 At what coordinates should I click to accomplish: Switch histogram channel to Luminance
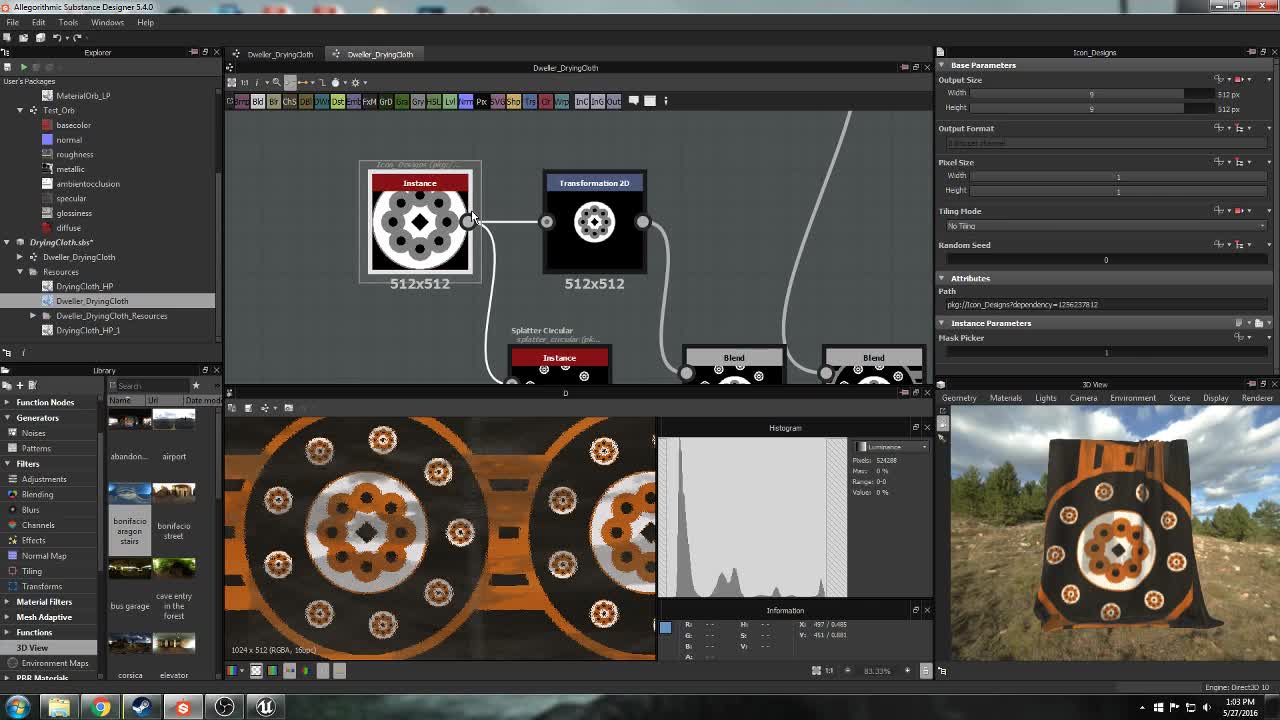tap(890, 447)
